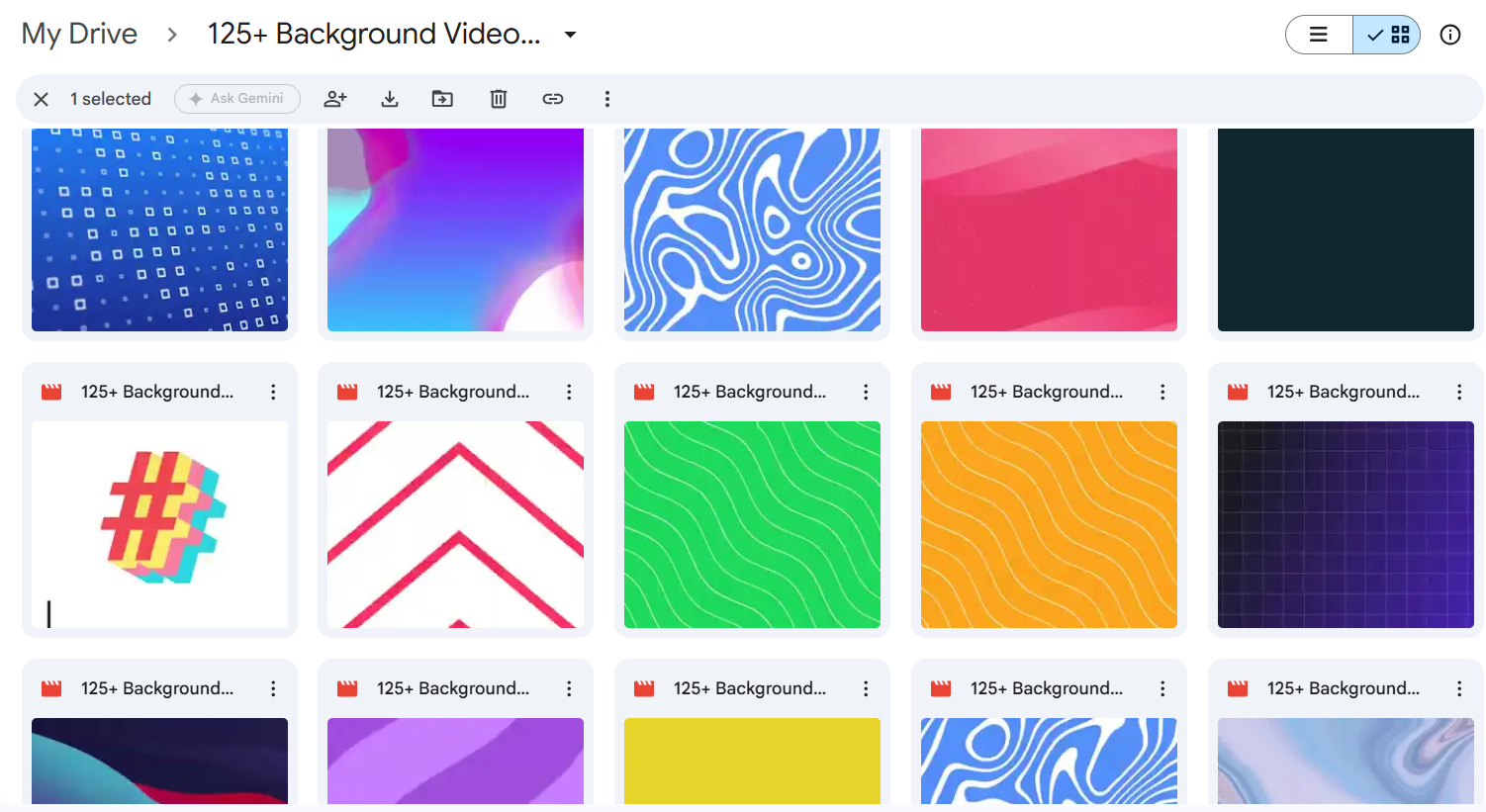Show details with the info icon

[x=1450, y=35]
